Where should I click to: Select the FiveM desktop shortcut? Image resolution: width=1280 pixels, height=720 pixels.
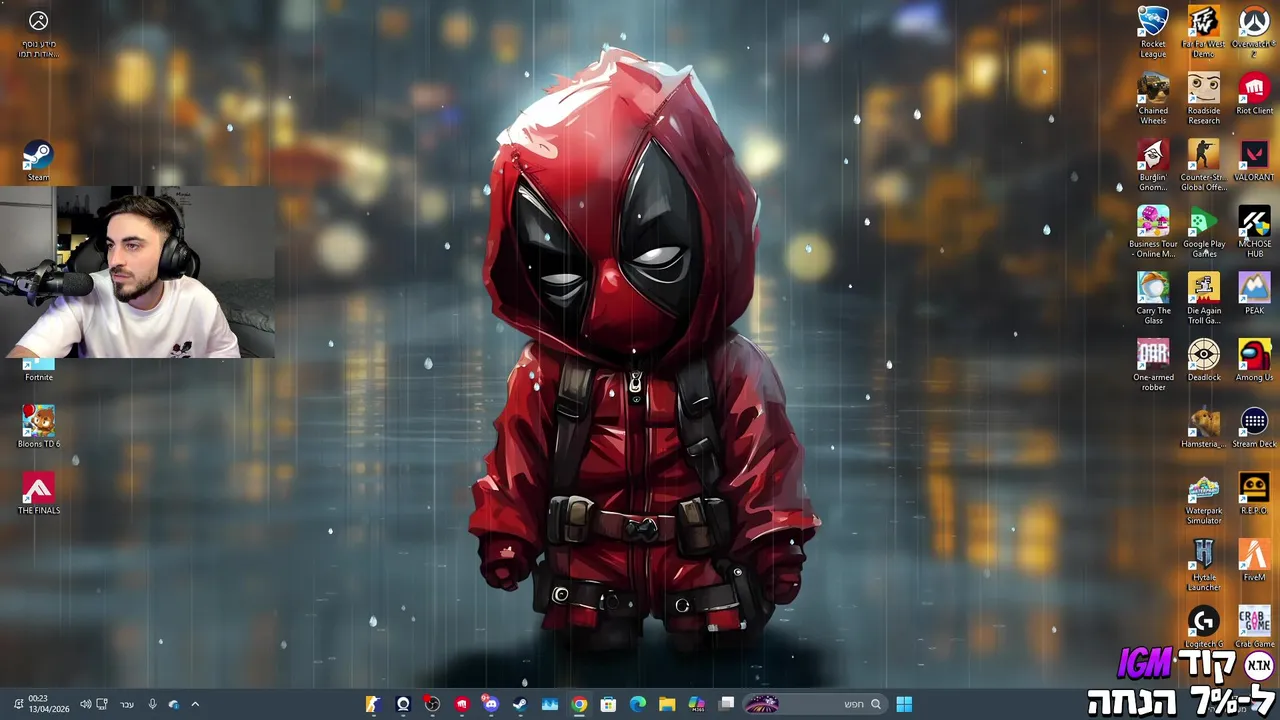point(1254,561)
